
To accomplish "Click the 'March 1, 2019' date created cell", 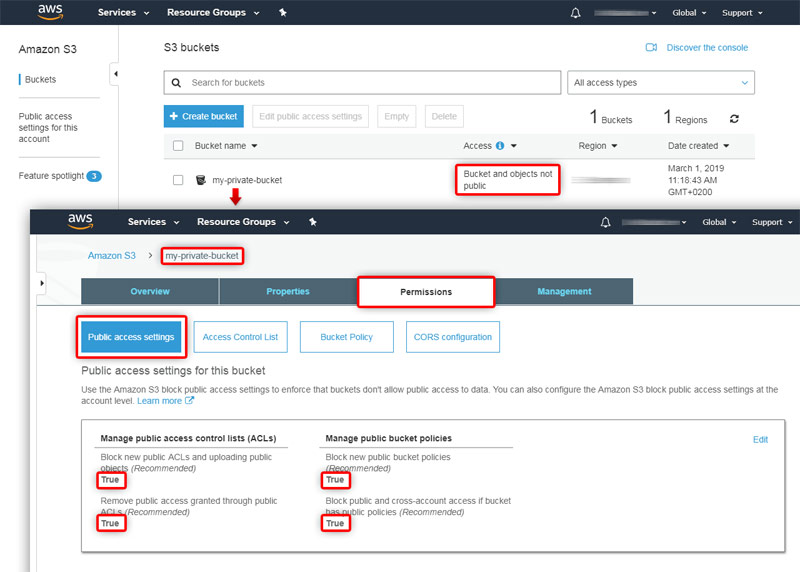I will click(696, 180).
